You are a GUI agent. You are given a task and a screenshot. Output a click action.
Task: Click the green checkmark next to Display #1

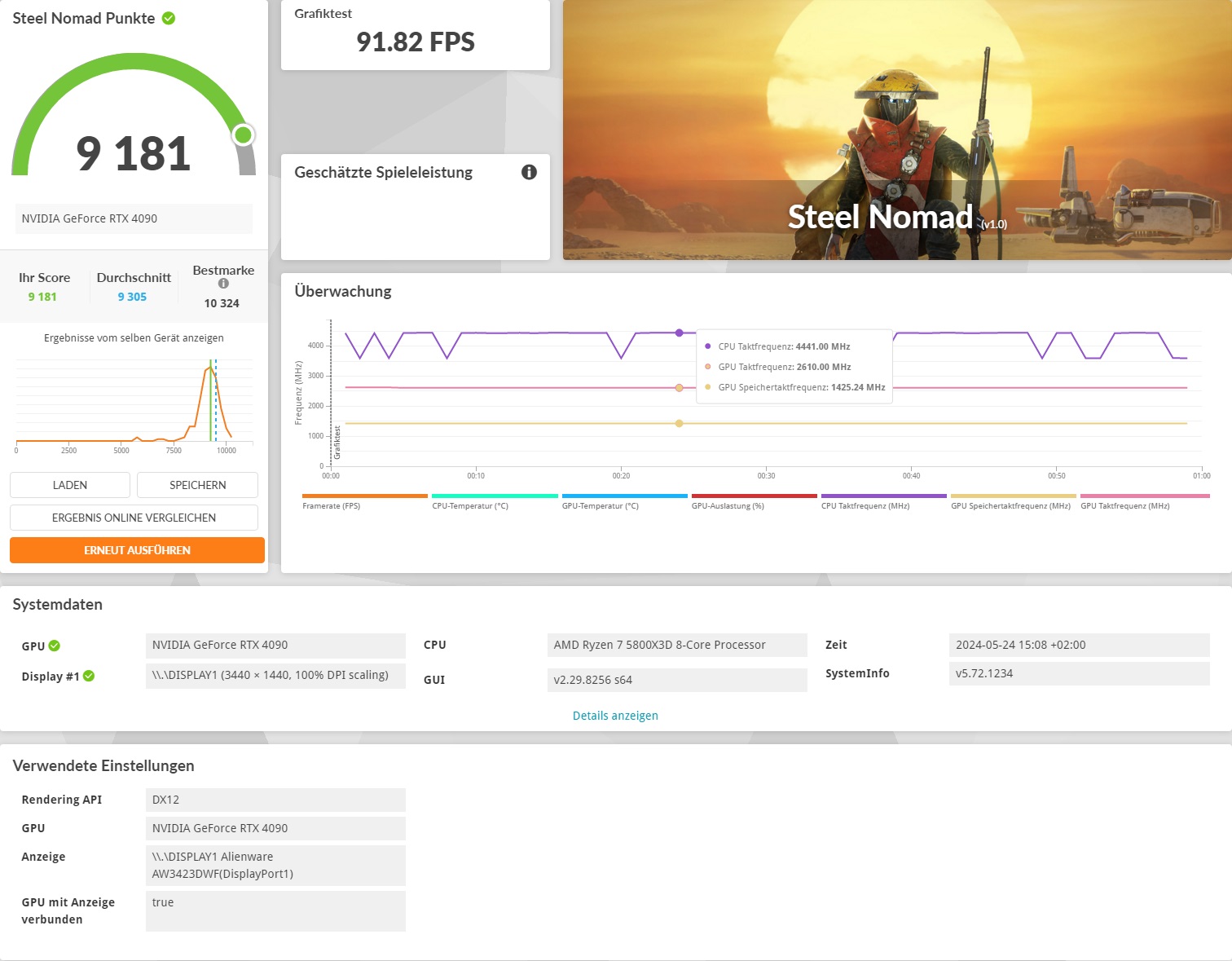(x=89, y=676)
